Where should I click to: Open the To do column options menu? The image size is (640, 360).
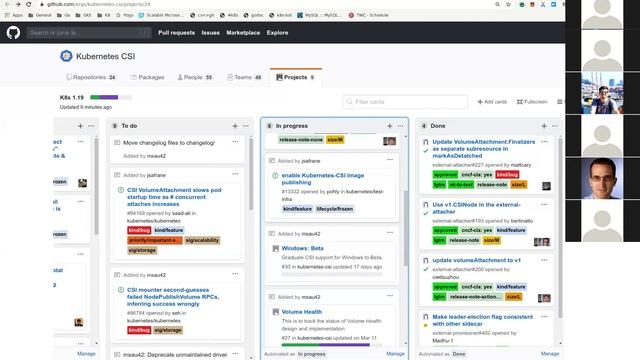point(246,126)
